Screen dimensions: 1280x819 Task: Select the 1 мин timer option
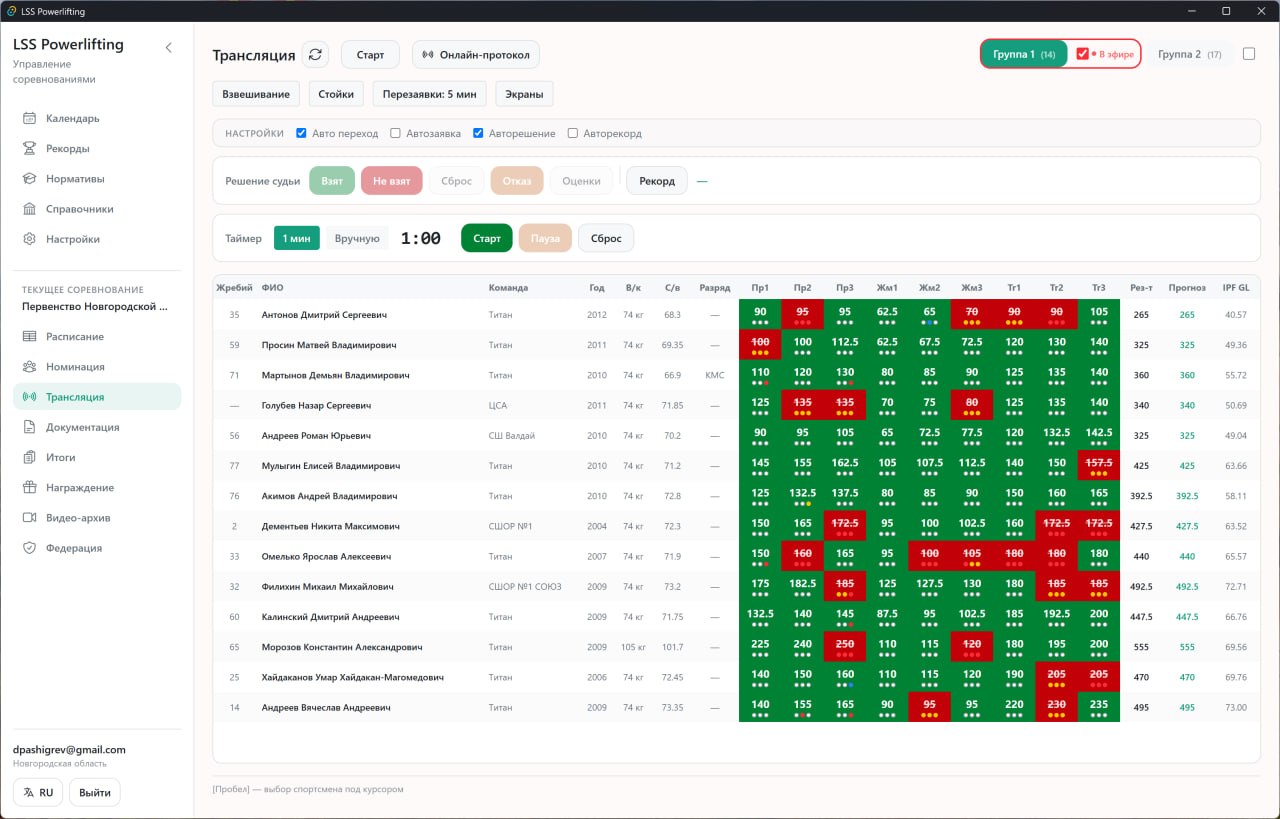coord(297,238)
